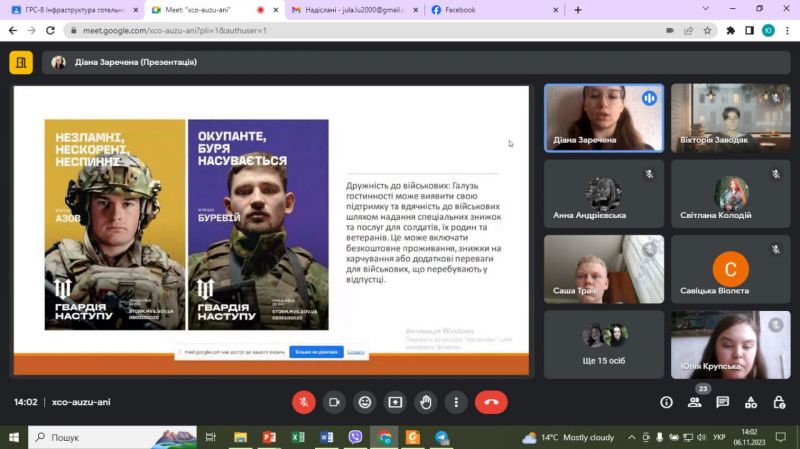The height and width of the screenshot is (449, 800).
Task: Click the Windows search box Пошук
Action: tap(112, 437)
